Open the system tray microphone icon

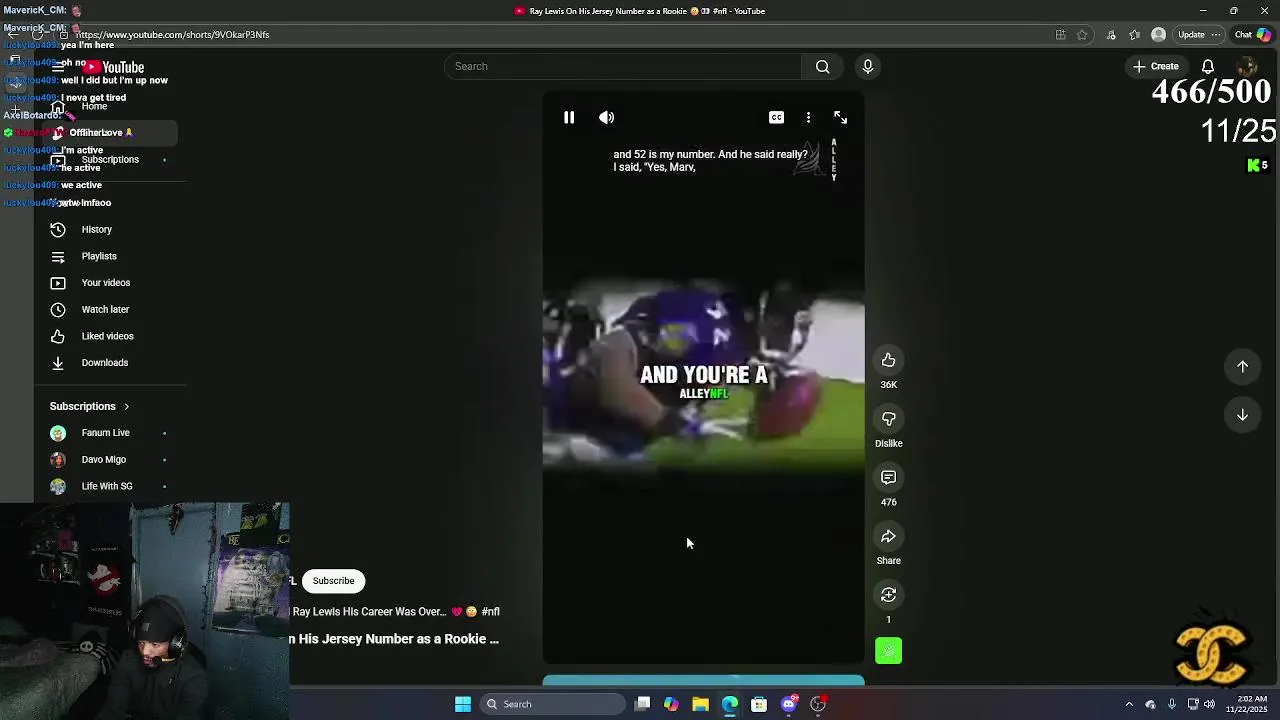(1171, 704)
